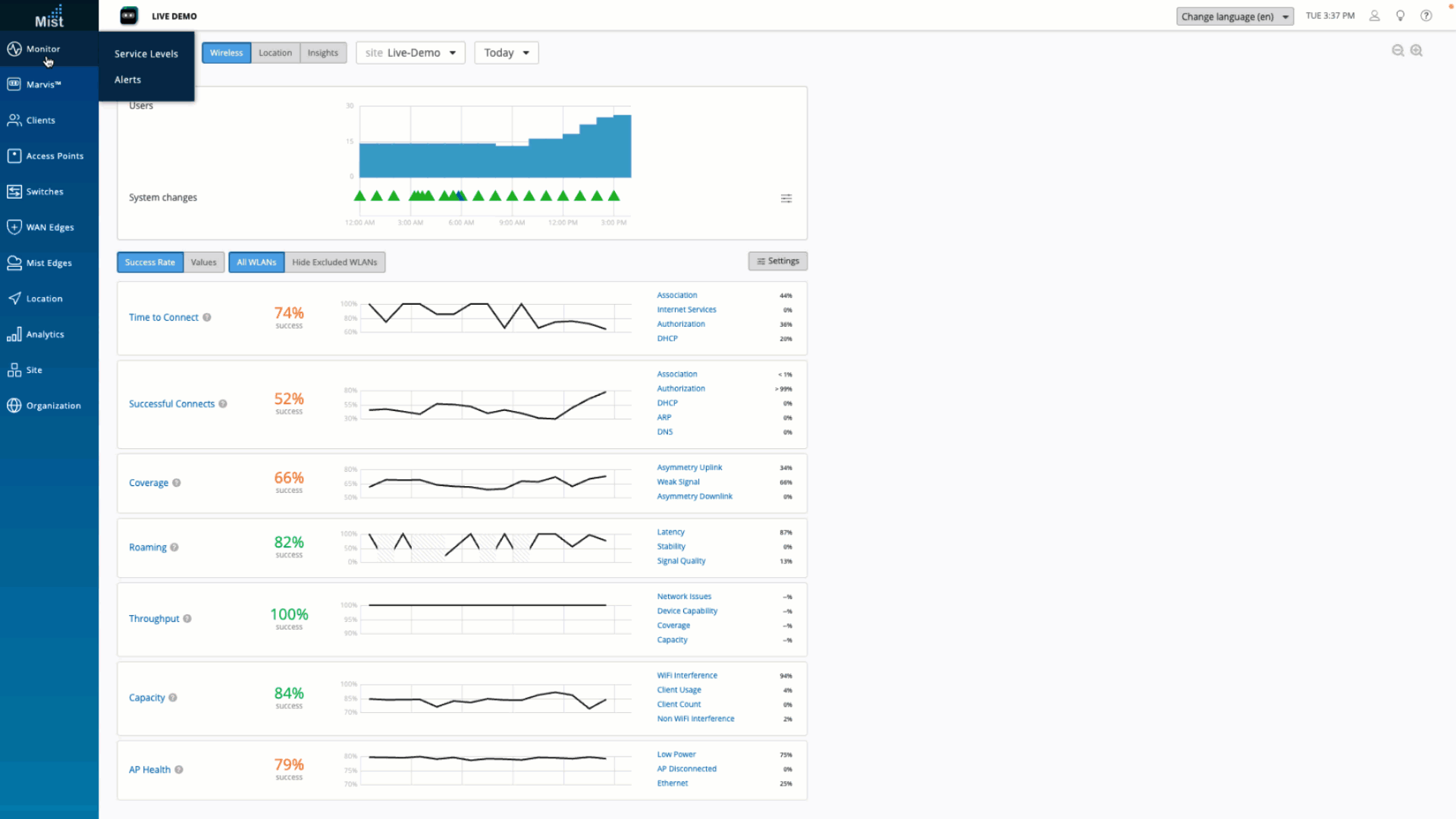Click the WAN Edges shield icon

point(14,227)
